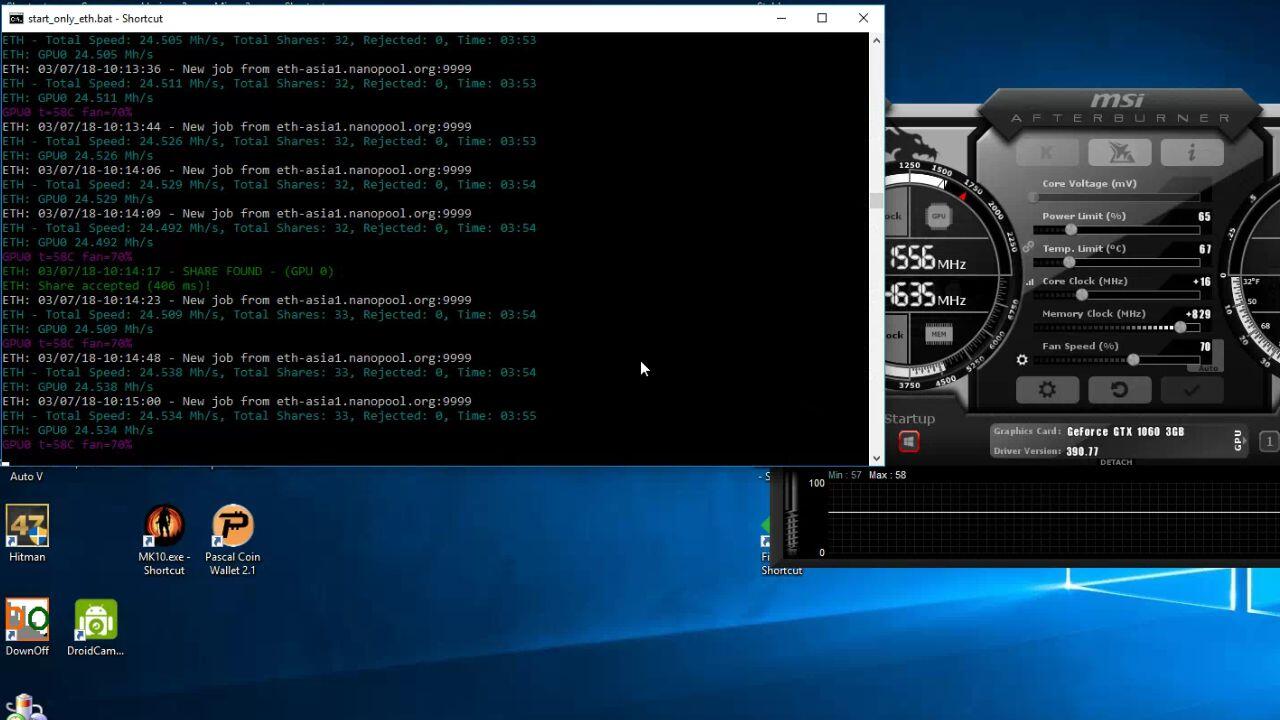Click fan speed gear icon beside slider
This screenshot has width=1280, height=720.
coord(1022,360)
